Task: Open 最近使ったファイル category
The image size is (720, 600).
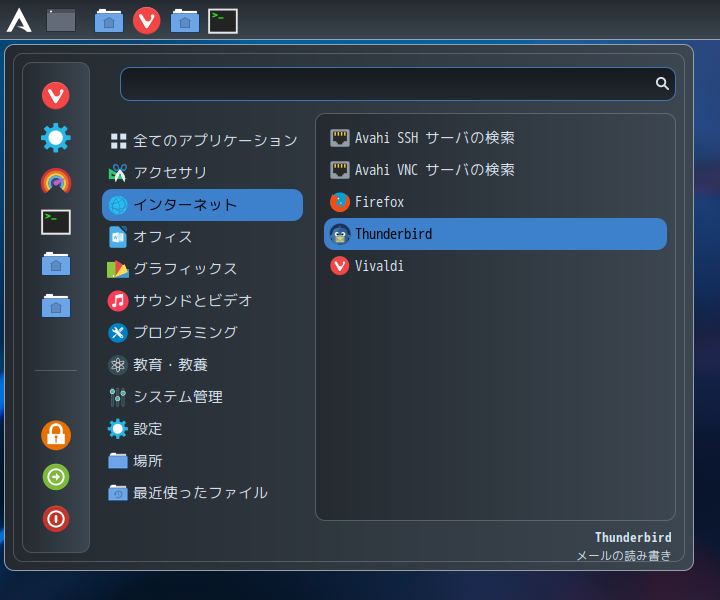Action: 202,493
